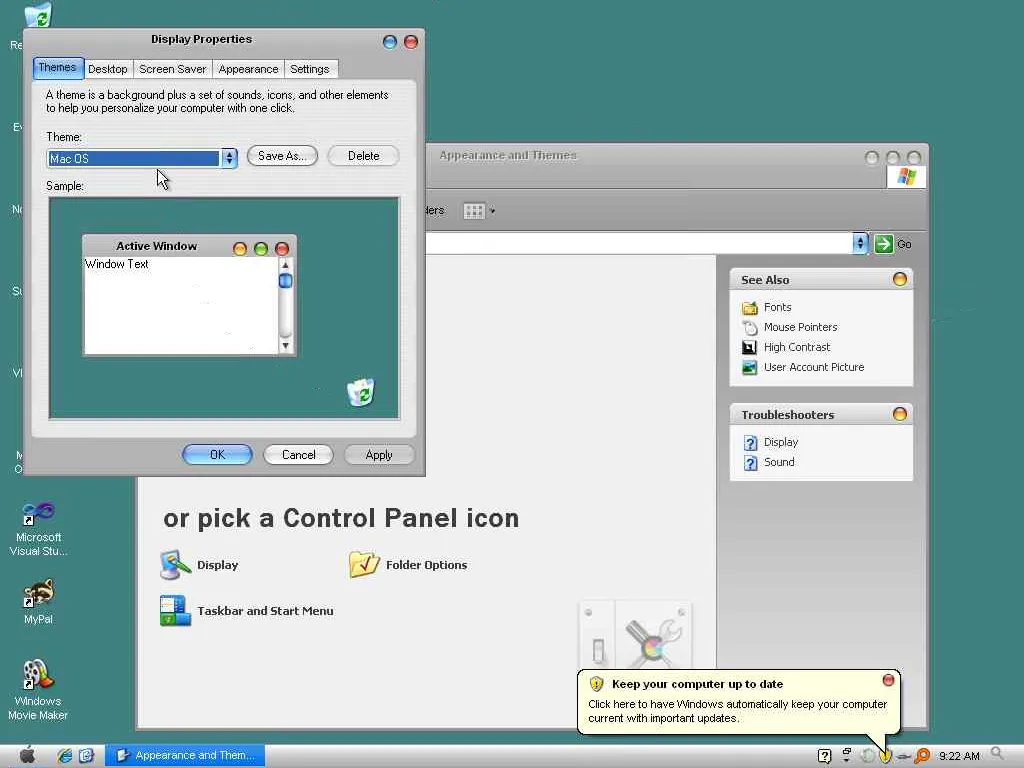Close Display Properties with red button
This screenshot has width=1024, height=768.
pyautogui.click(x=411, y=42)
